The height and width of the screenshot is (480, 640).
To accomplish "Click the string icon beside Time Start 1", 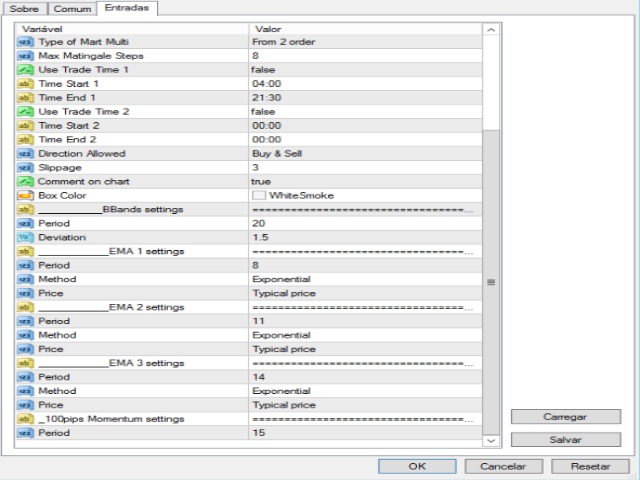I will click(x=25, y=84).
